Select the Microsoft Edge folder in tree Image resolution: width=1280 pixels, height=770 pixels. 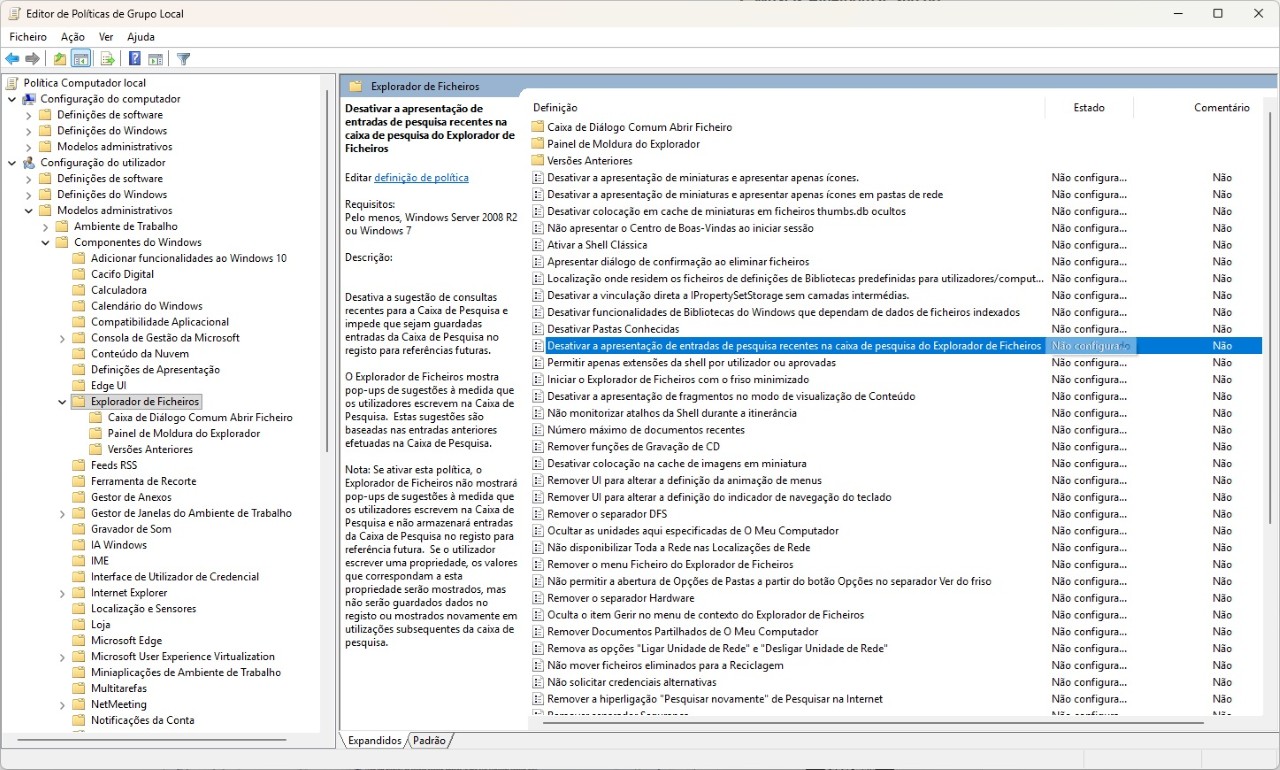click(x=126, y=641)
